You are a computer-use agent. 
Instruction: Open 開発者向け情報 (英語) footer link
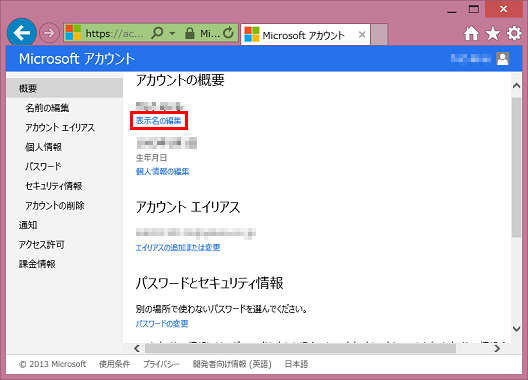click(x=232, y=364)
